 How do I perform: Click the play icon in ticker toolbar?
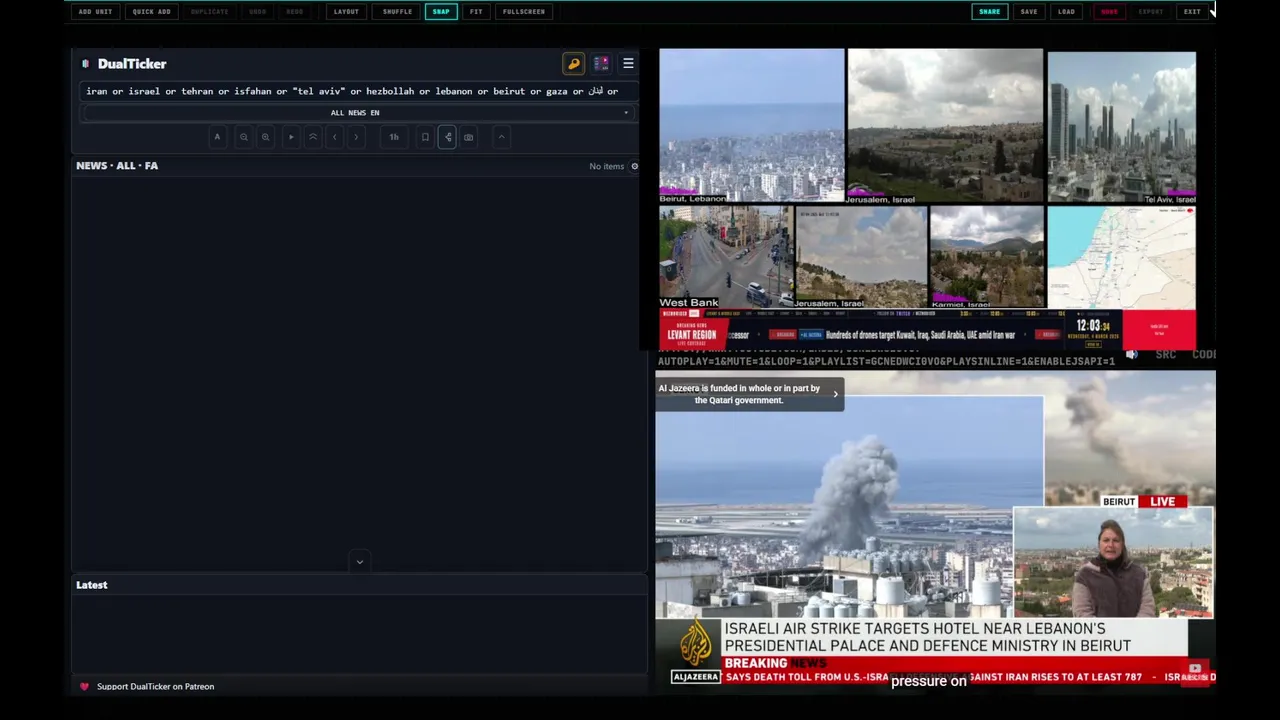[x=291, y=137]
